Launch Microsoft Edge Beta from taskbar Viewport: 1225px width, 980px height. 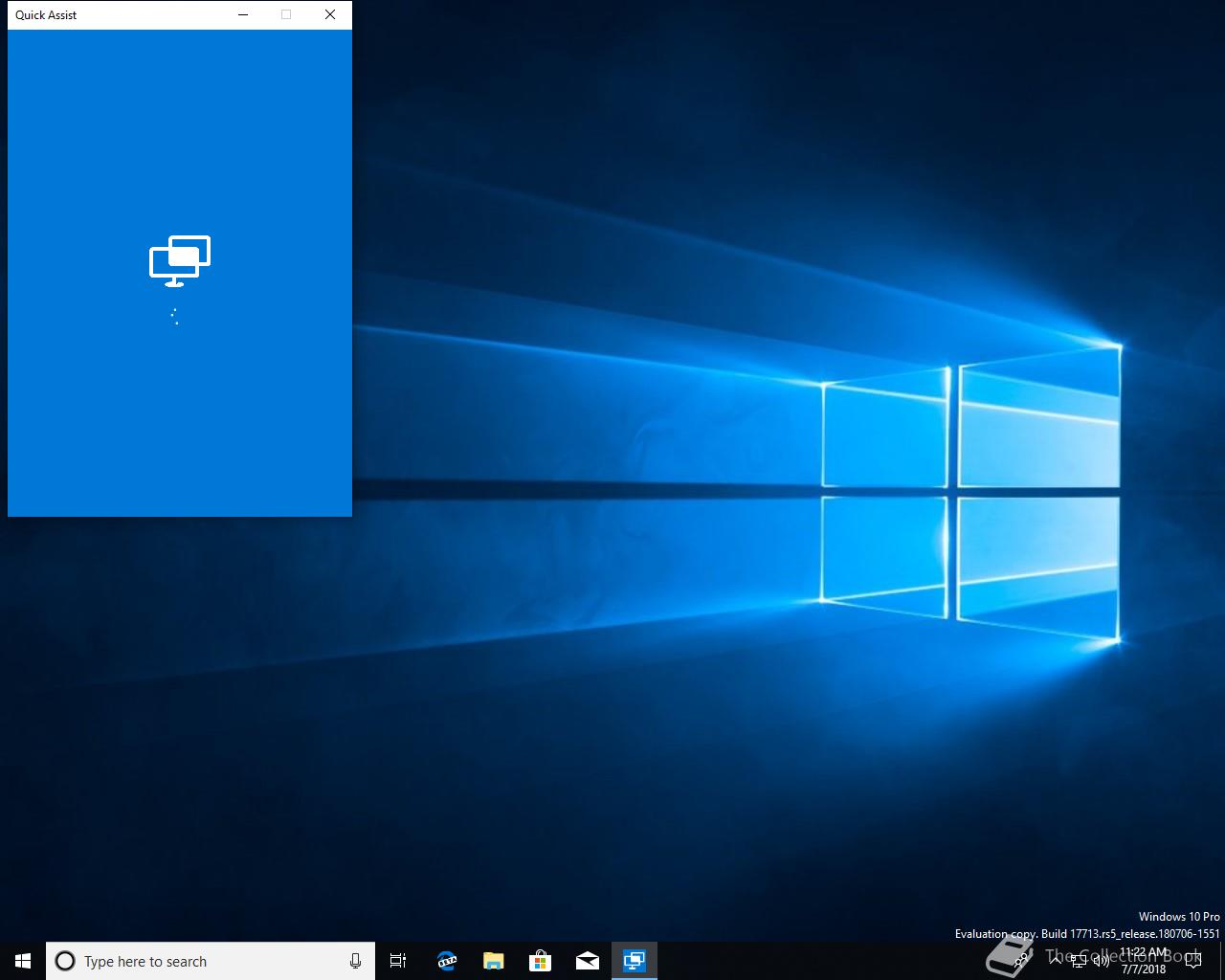click(x=446, y=961)
